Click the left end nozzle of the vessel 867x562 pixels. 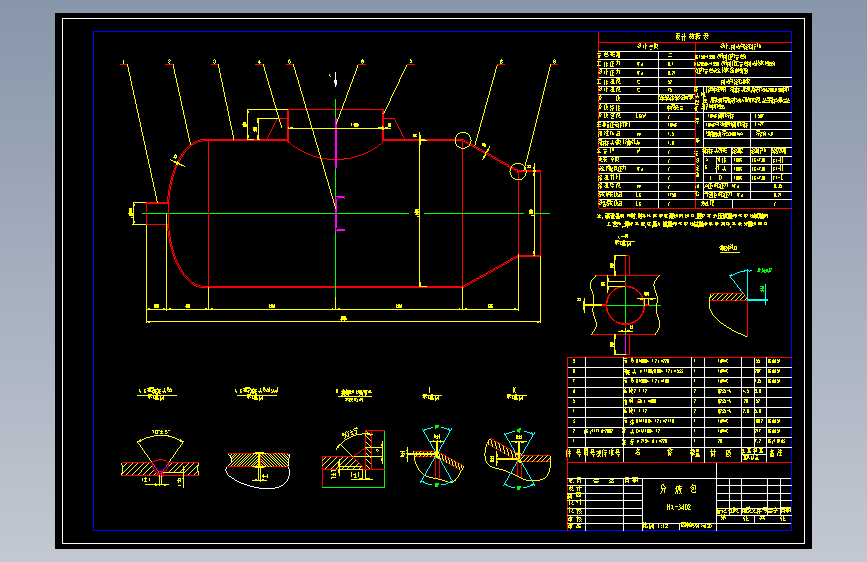tap(150, 214)
